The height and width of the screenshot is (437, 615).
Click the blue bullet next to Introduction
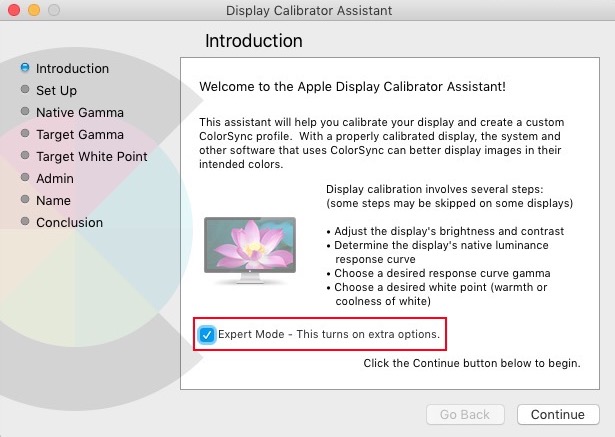pos(25,67)
